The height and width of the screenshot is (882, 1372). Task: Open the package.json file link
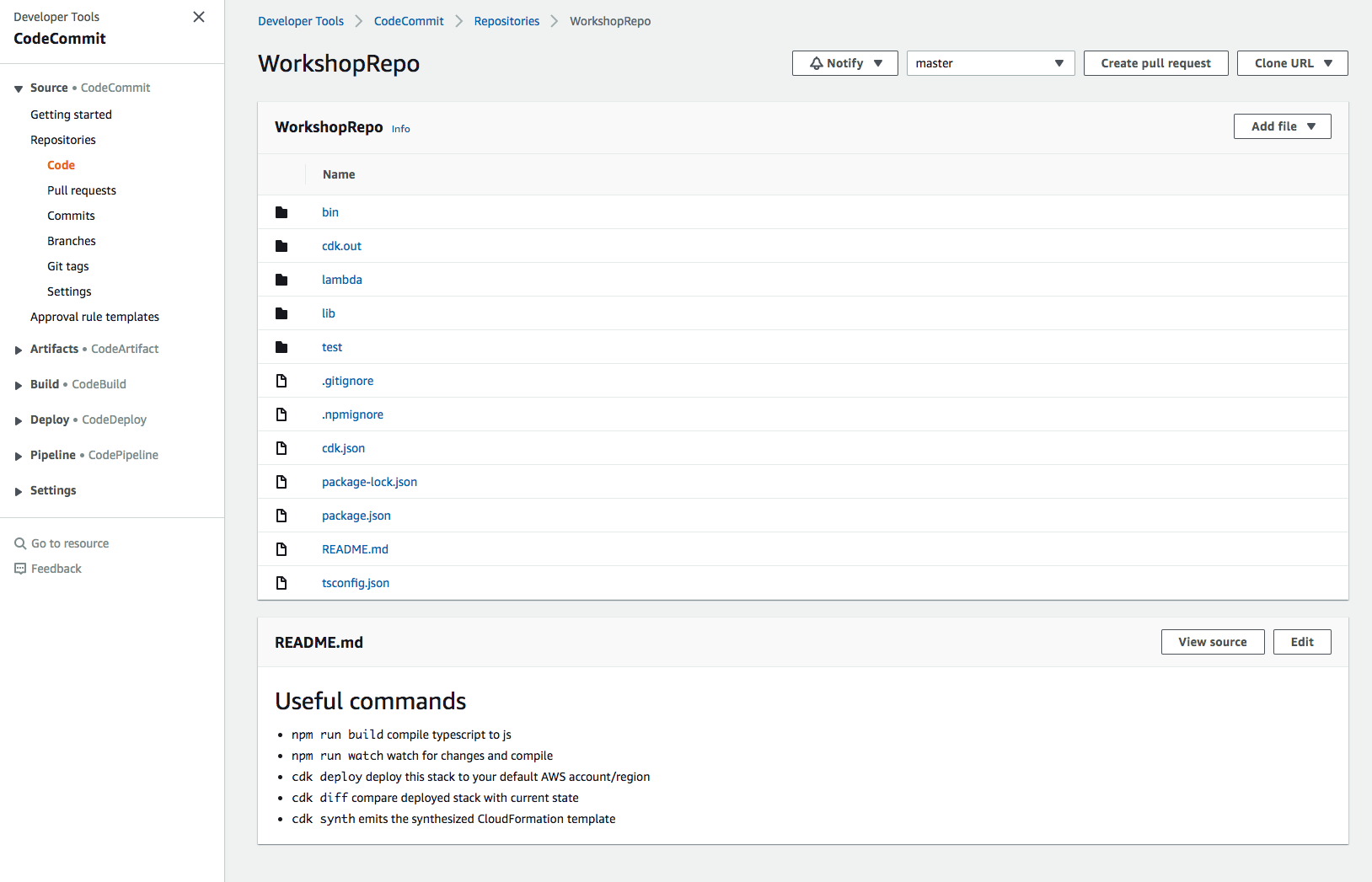click(x=356, y=516)
